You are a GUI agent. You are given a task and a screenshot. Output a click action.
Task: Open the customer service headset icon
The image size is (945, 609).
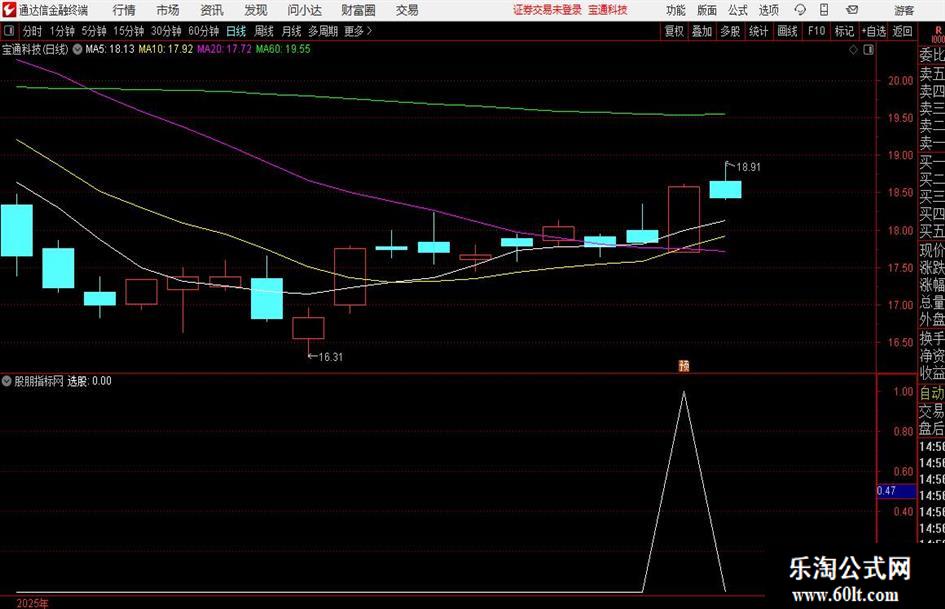[x=800, y=10]
